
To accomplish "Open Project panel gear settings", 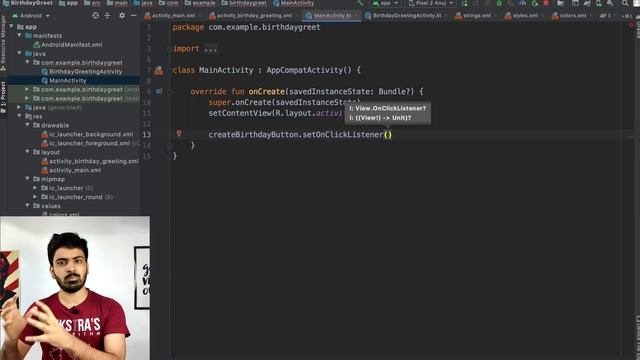I will (x=122, y=16).
